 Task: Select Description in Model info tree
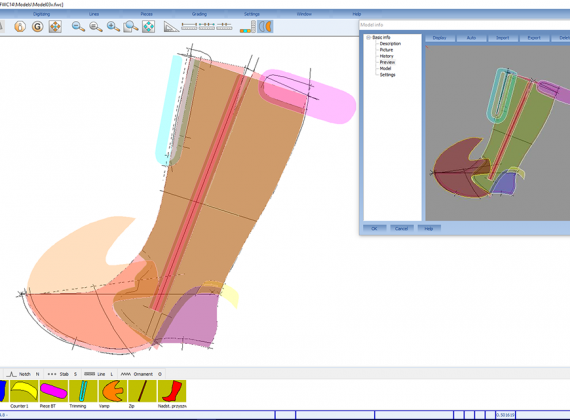(390, 44)
